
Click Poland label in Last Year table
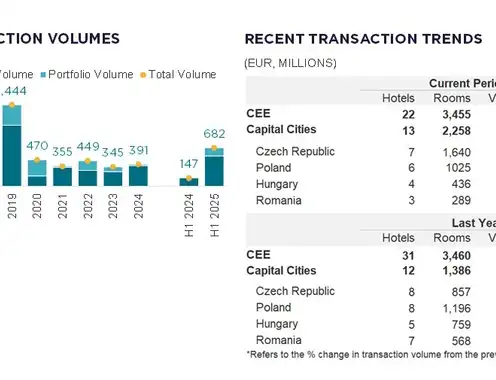point(274,307)
